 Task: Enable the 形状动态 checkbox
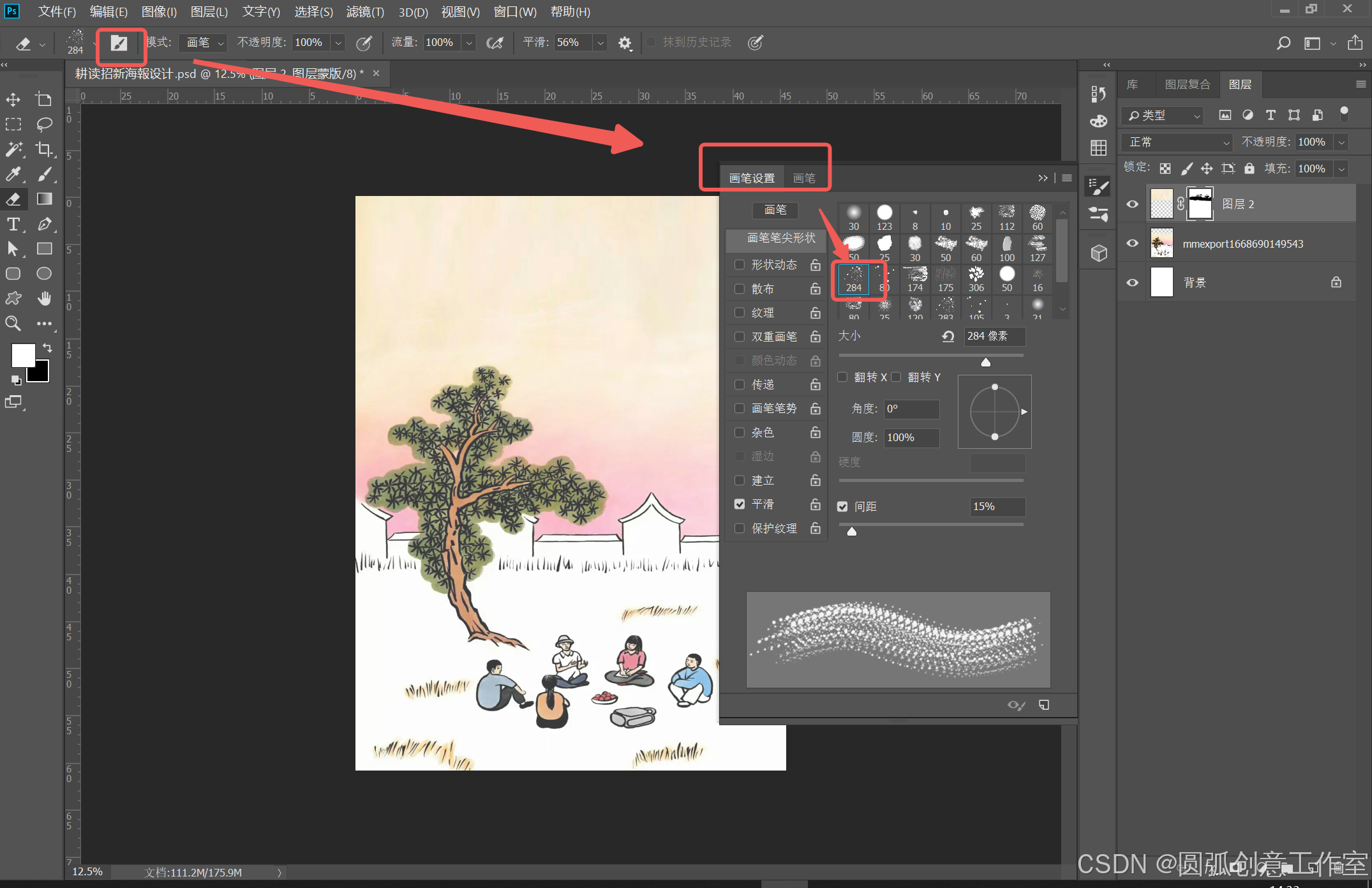tap(740, 264)
